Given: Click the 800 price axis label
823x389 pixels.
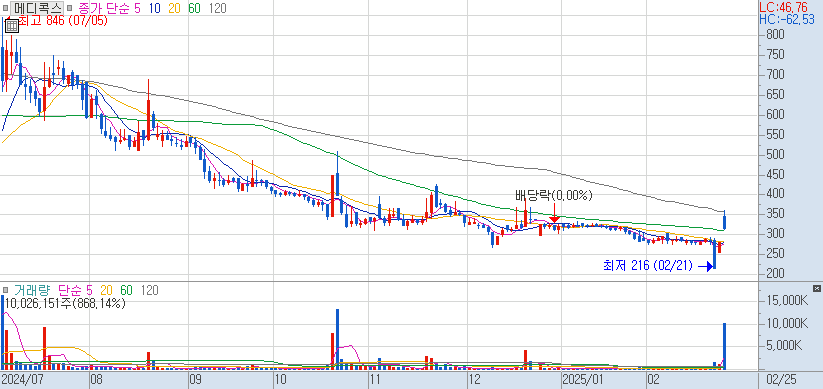Looking at the screenshot, I should point(775,35).
